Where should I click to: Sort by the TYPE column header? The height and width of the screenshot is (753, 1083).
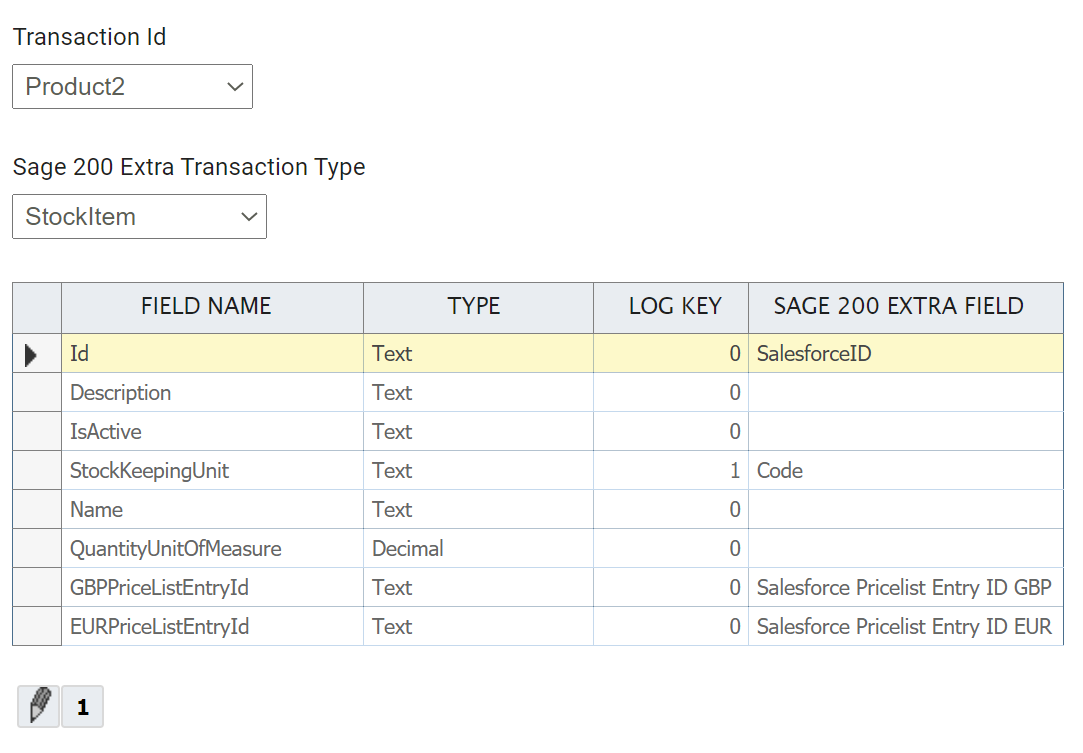pyautogui.click(x=478, y=306)
